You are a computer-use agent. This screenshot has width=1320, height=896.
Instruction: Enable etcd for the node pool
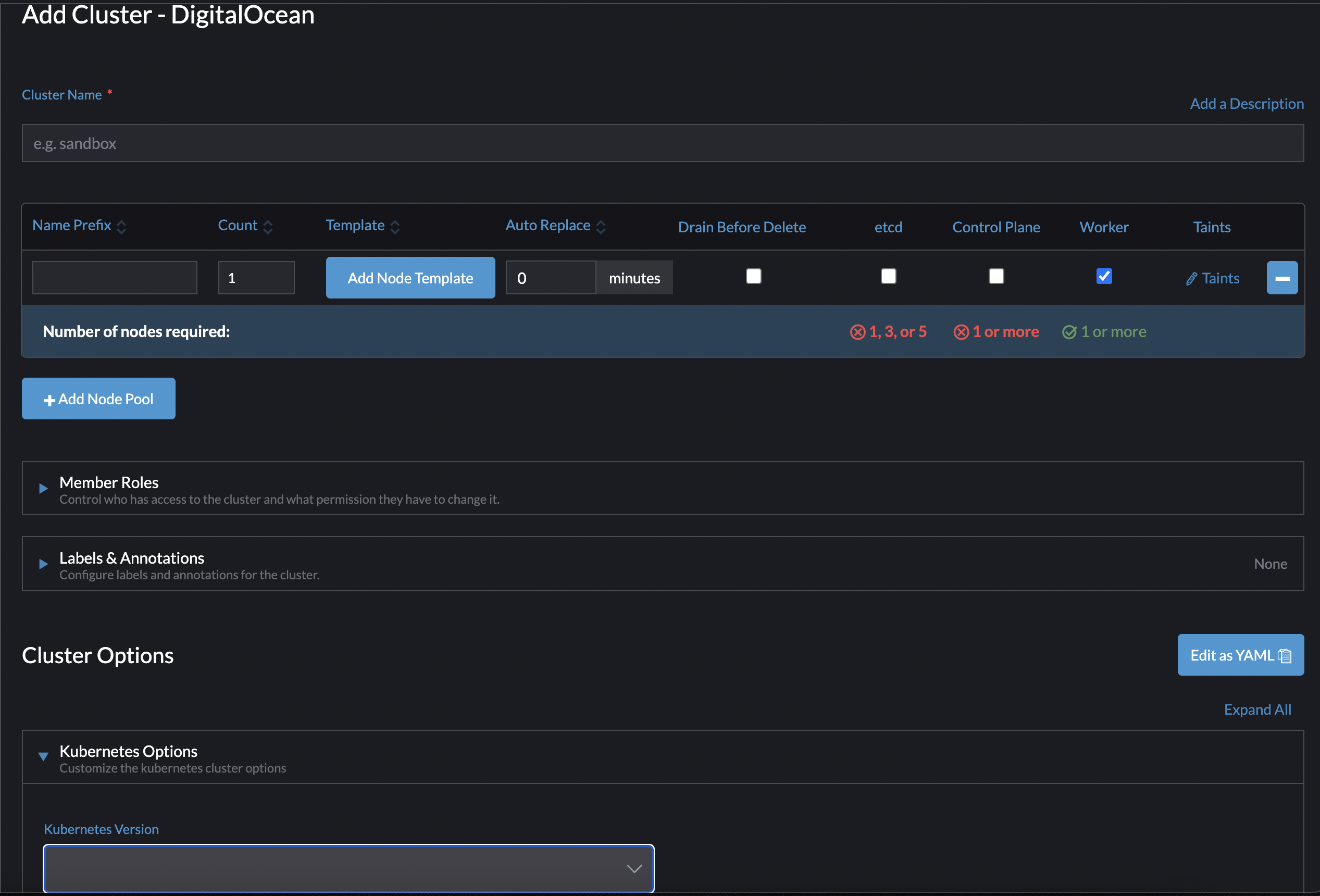pyautogui.click(x=888, y=276)
